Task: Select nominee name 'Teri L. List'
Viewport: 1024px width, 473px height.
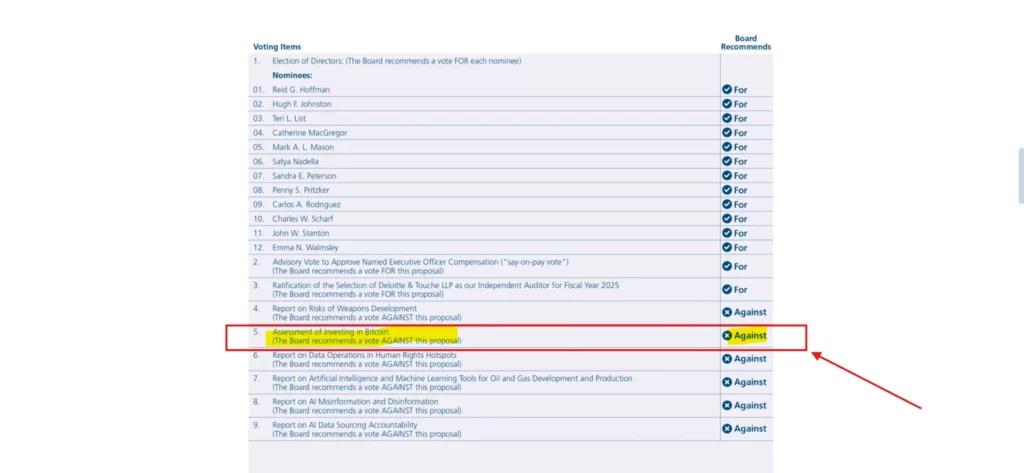Action: pos(289,118)
